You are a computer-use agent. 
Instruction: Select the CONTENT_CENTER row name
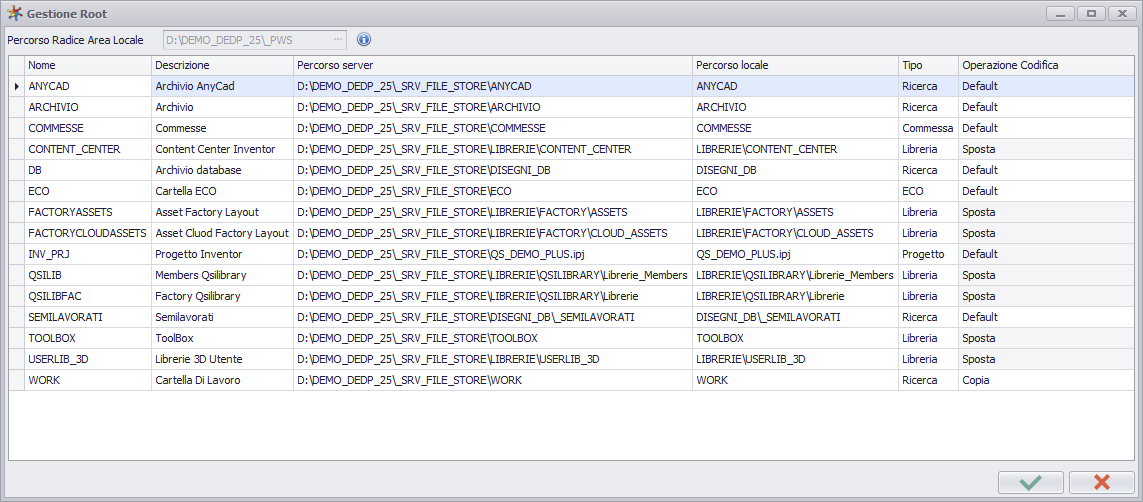pos(74,149)
